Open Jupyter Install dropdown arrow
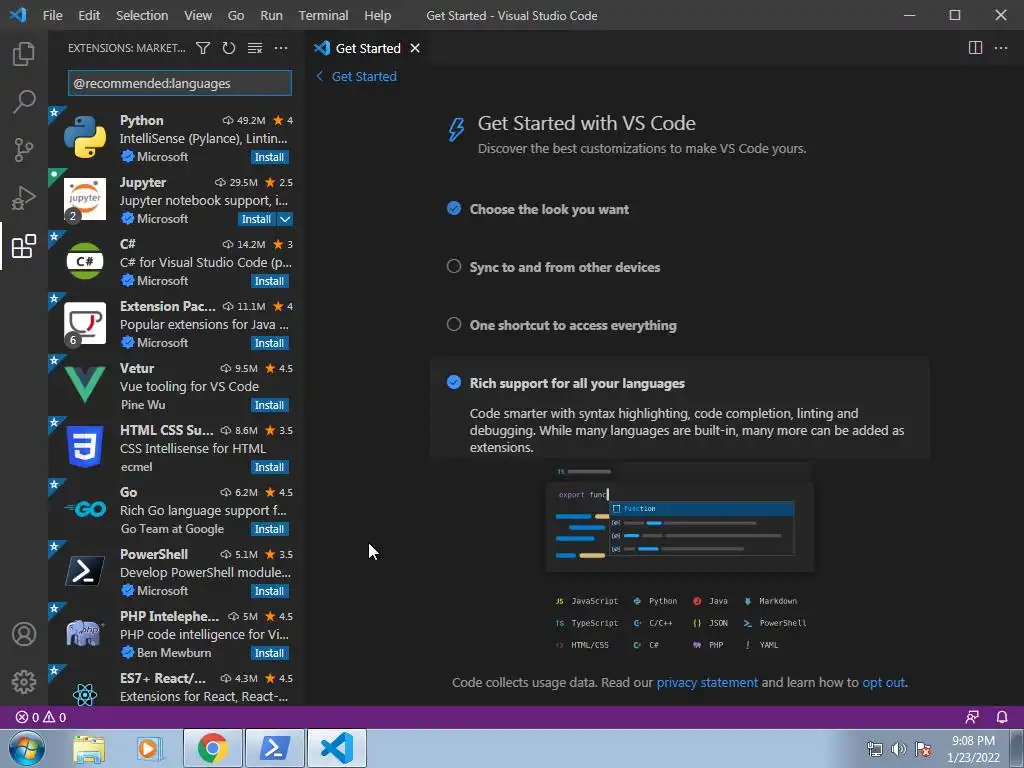This screenshot has width=1024, height=768. click(285, 219)
